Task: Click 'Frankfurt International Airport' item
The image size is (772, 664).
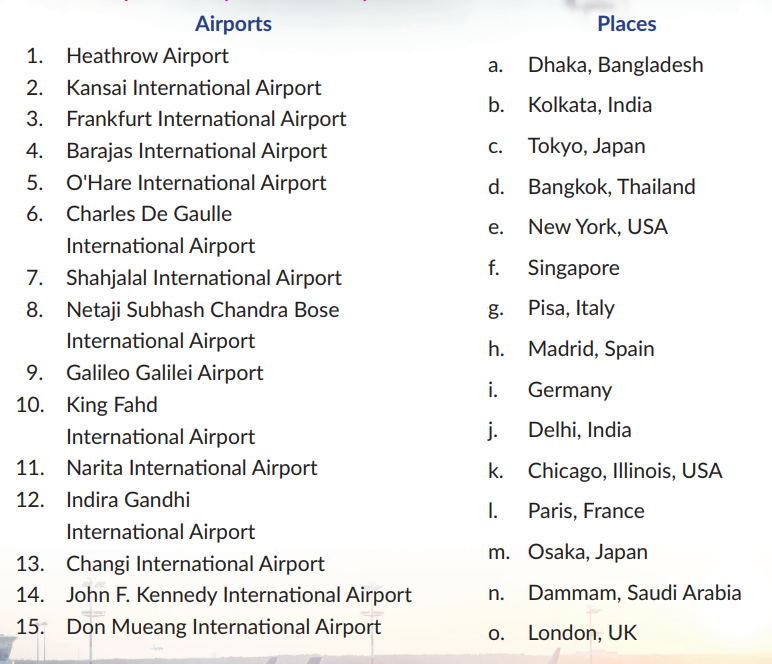Action: click(x=206, y=119)
